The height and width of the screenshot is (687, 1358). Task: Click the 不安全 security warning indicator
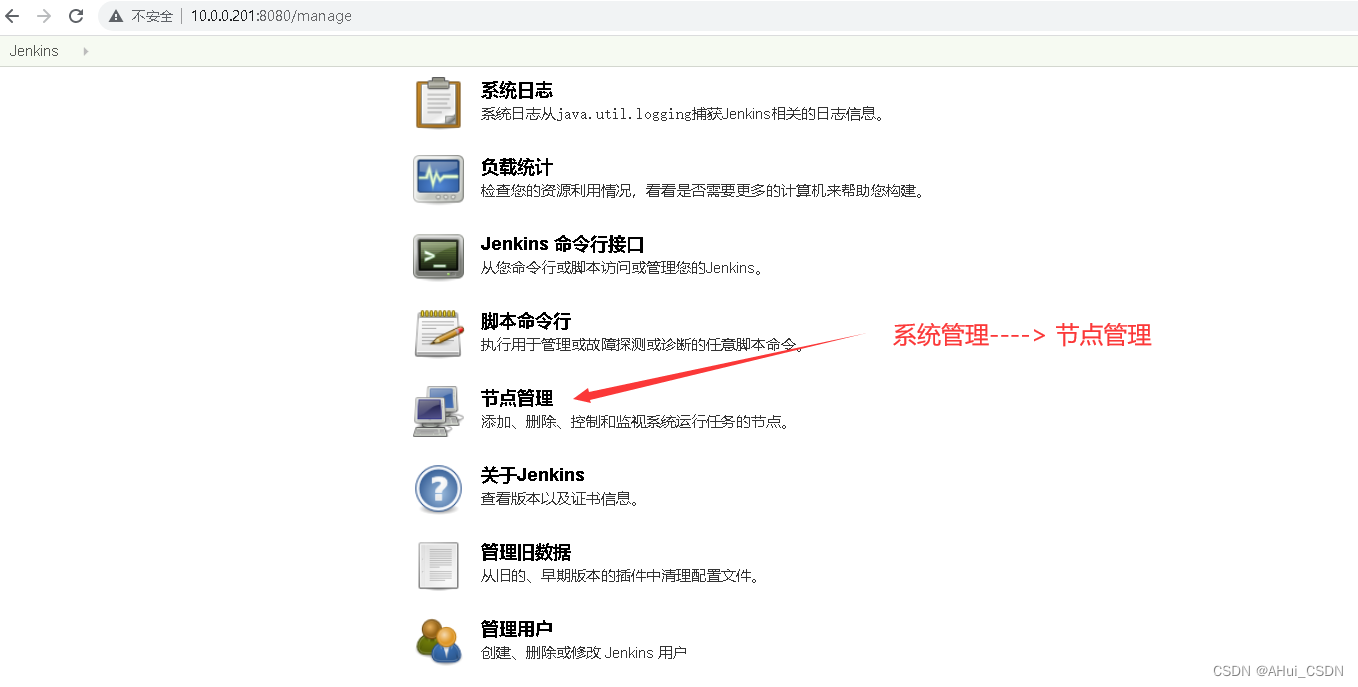140,15
